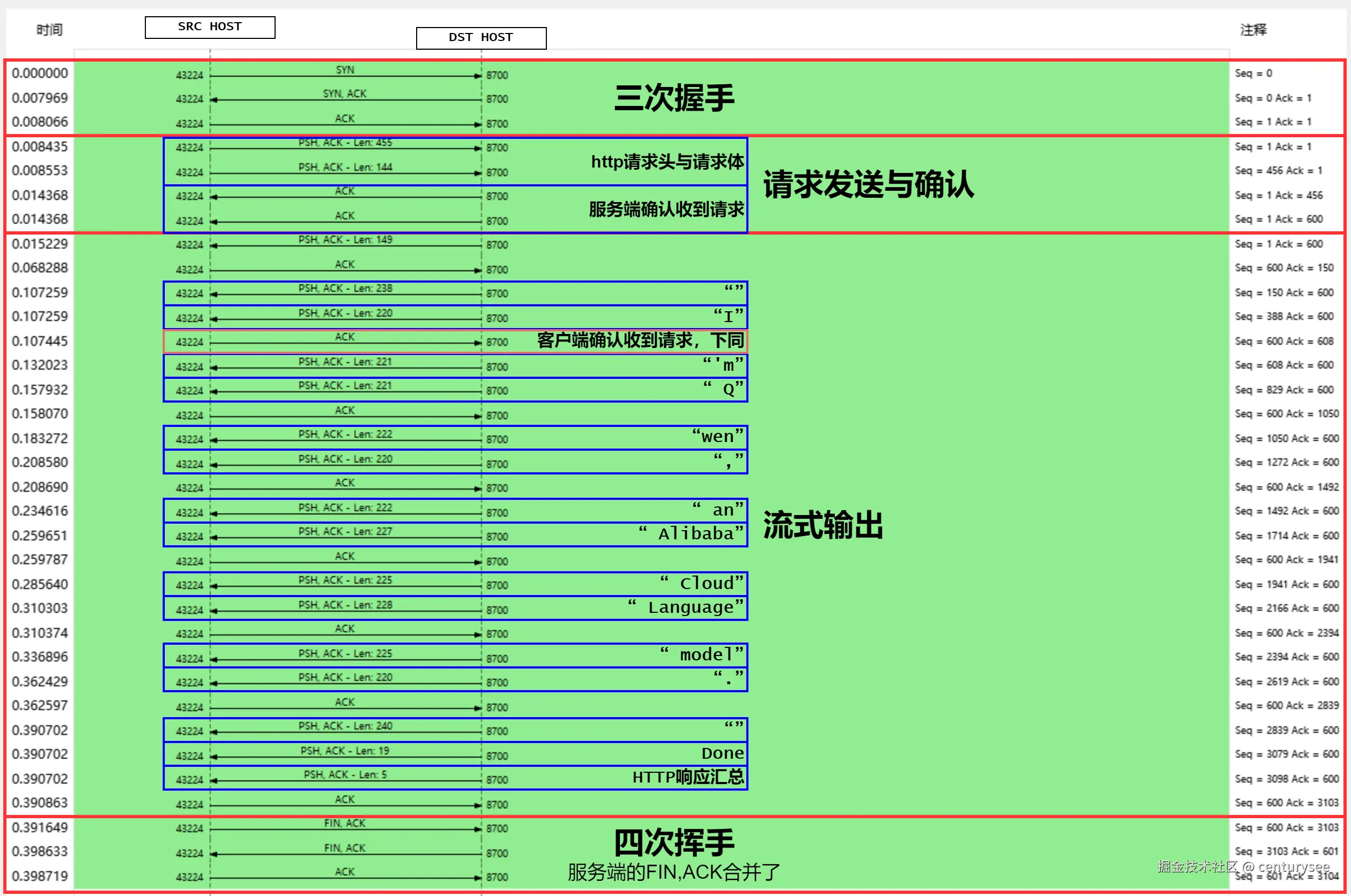The height and width of the screenshot is (896, 1351).
Task: Select the timestamp 0.000000 entry
Action: (39, 72)
